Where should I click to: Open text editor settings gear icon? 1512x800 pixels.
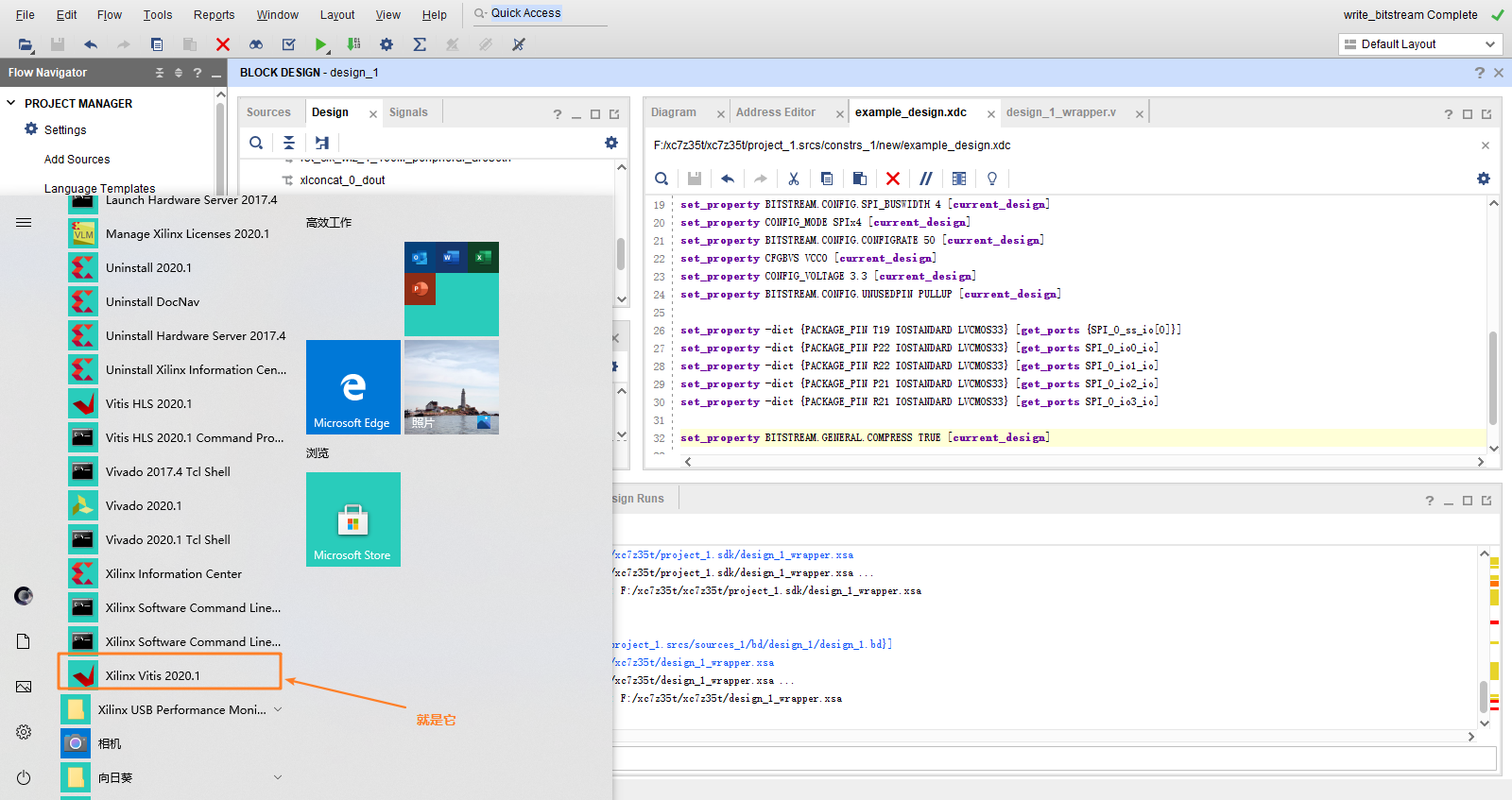pyautogui.click(x=1484, y=179)
